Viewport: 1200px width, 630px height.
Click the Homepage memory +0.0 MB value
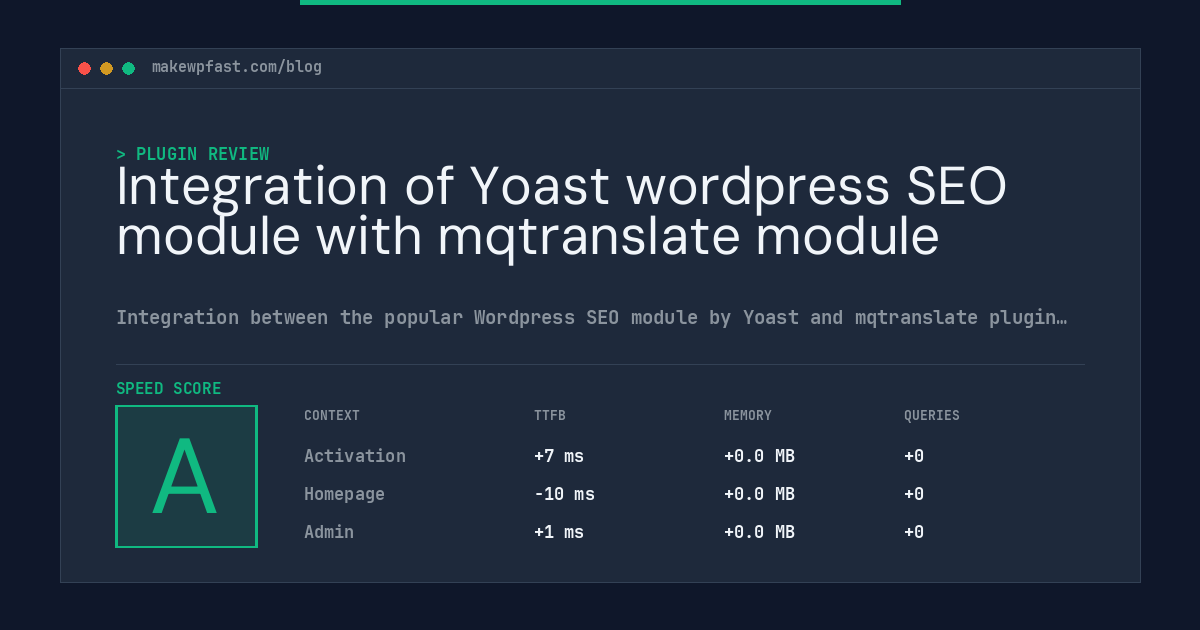tap(759, 494)
